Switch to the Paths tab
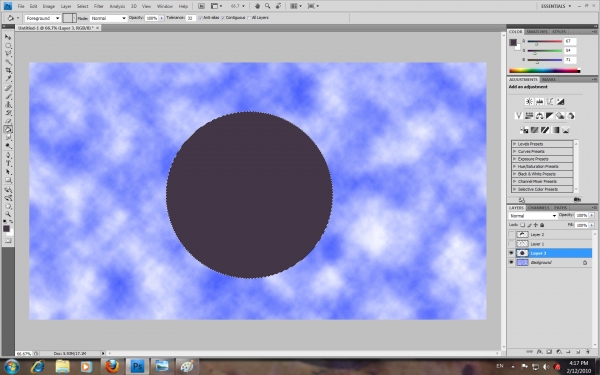Screen dimensions: 600x375 coord(560,208)
